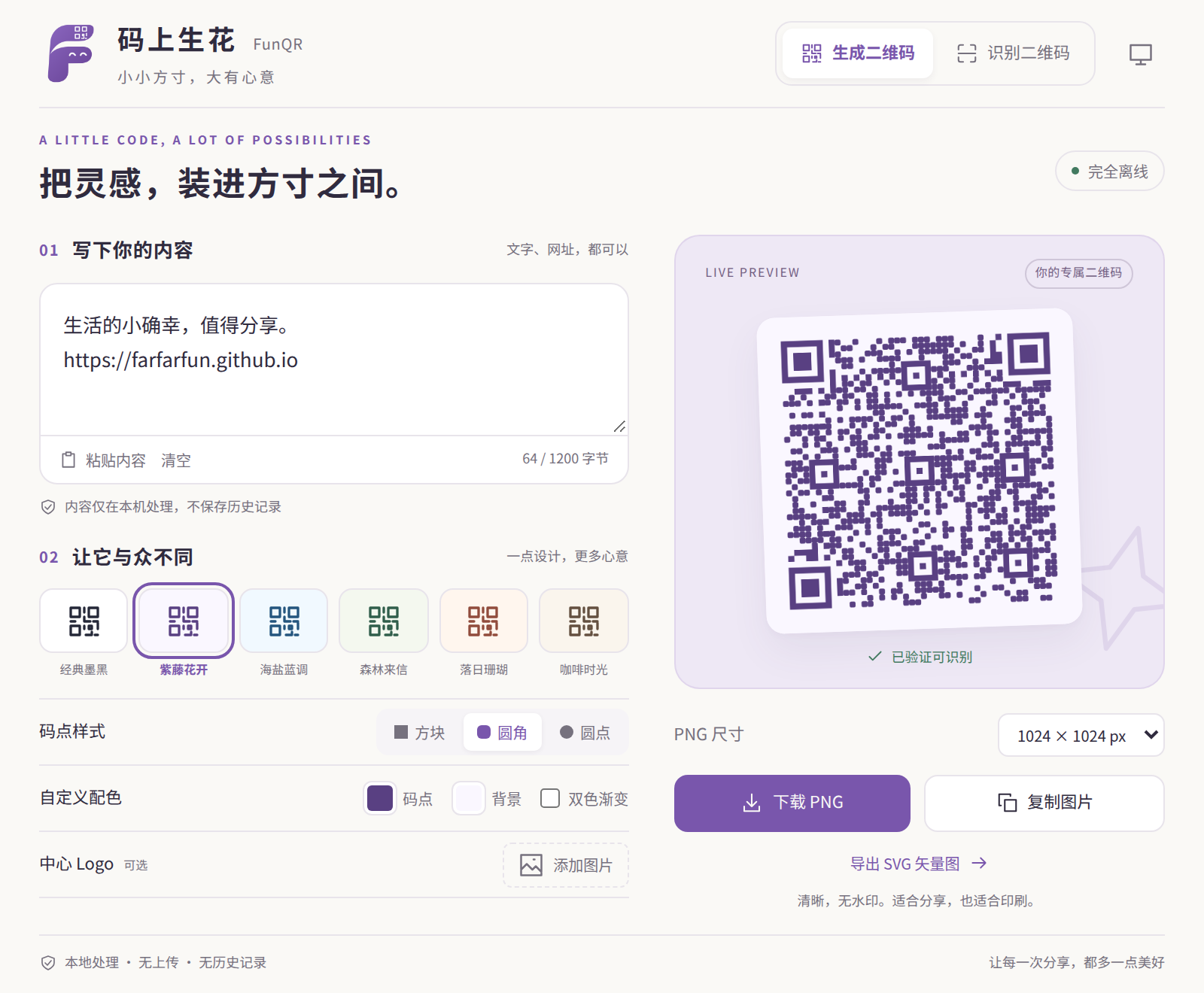Click the 下载 PNG button label
This screenshot has width=1204, height=993.
pyautogui.click(x=808, y=803)
